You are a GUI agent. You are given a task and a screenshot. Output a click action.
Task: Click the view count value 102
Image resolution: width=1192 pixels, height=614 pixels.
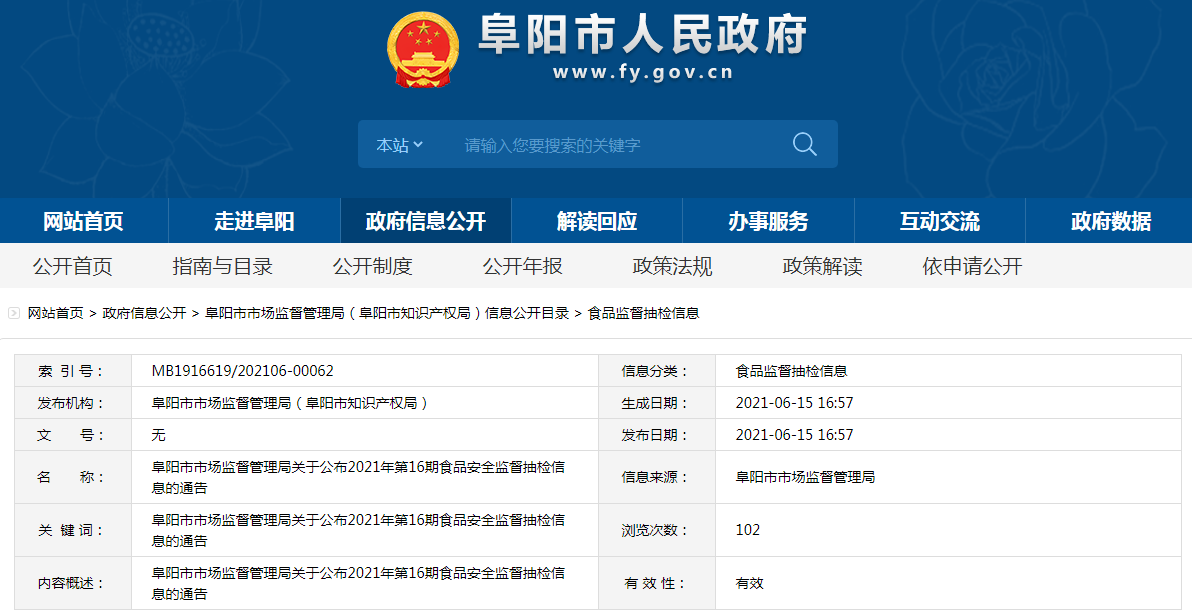click(747, 530)
